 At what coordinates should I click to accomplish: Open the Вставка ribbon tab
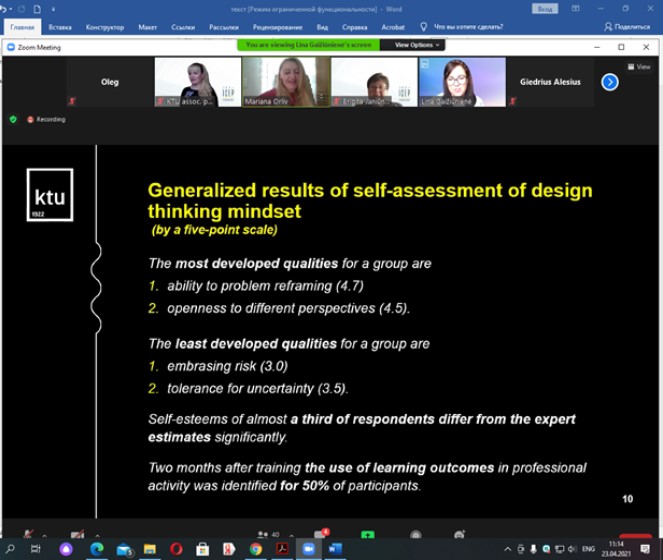(x=59, y=27)
